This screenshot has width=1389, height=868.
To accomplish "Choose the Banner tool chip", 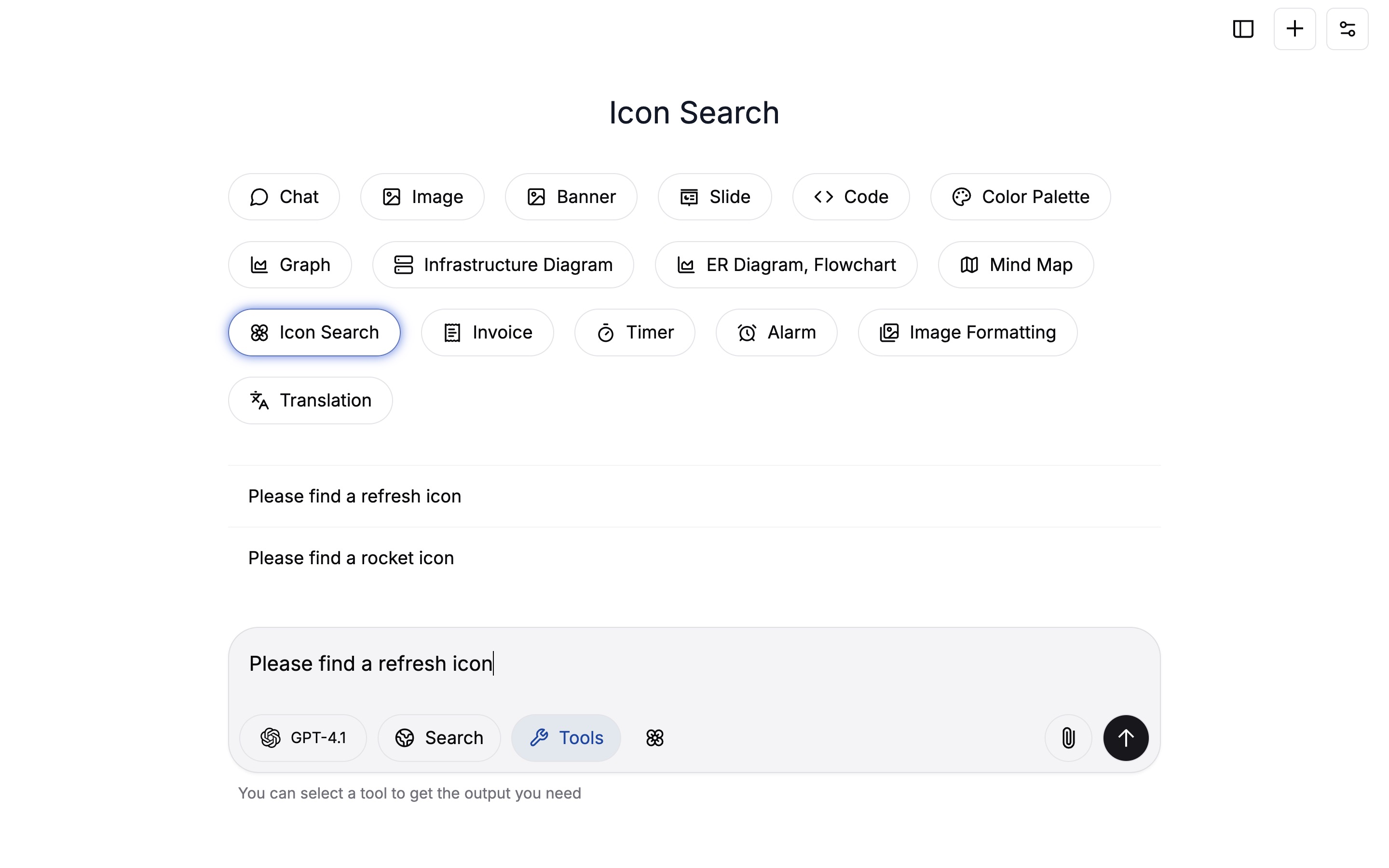I will tap(571, 197).
